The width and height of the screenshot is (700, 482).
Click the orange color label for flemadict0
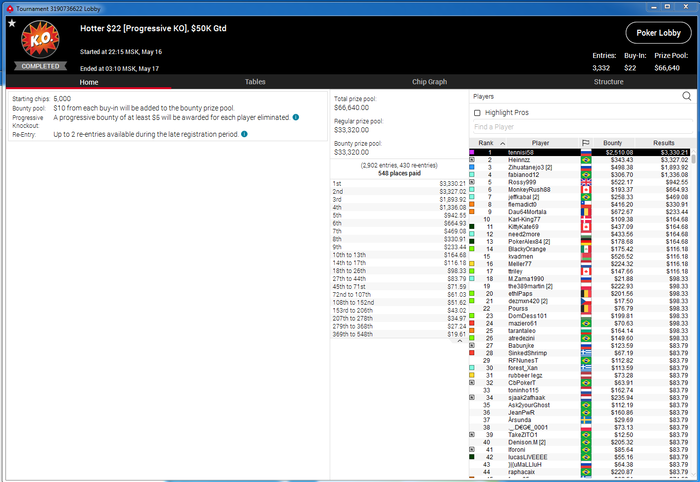pos(472,204)
